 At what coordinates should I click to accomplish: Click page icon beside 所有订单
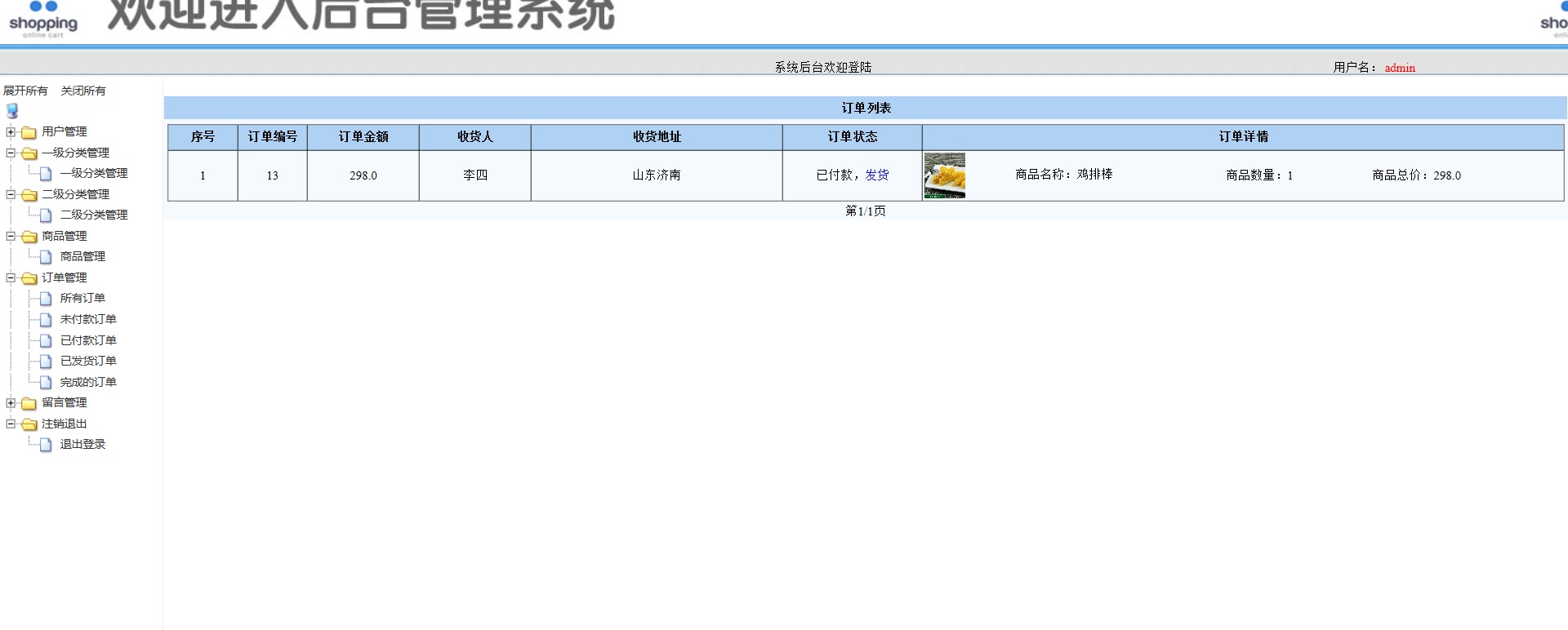pyautogui.click(x=46, y=299)
